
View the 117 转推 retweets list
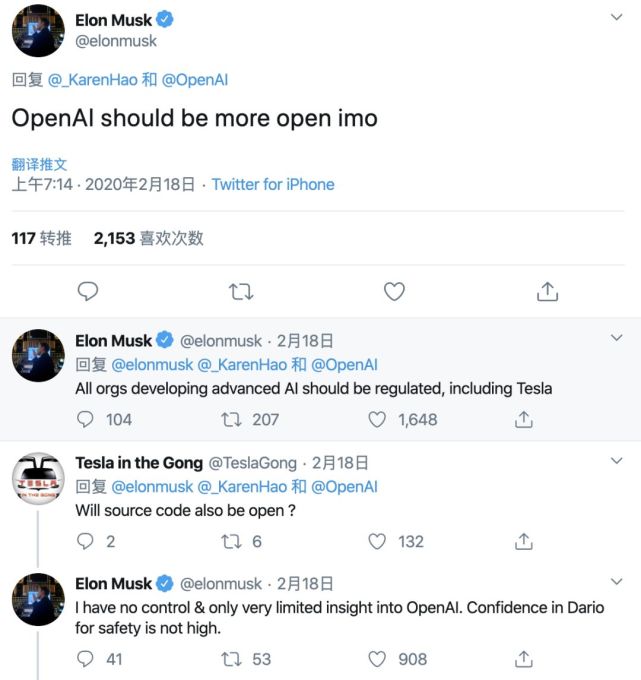pos(41,238)
